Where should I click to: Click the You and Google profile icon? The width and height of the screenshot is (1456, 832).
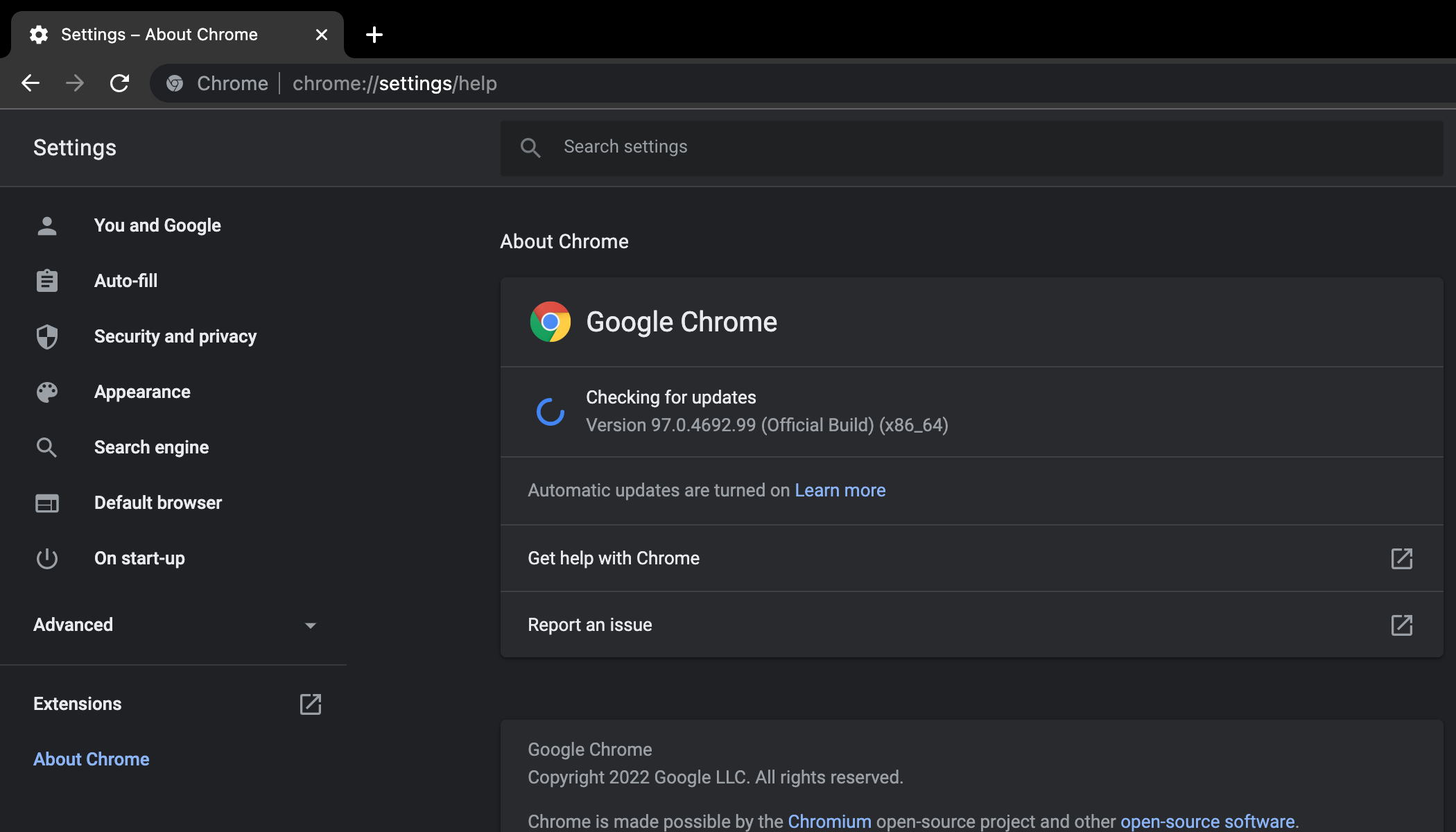[x=47, y=225]
